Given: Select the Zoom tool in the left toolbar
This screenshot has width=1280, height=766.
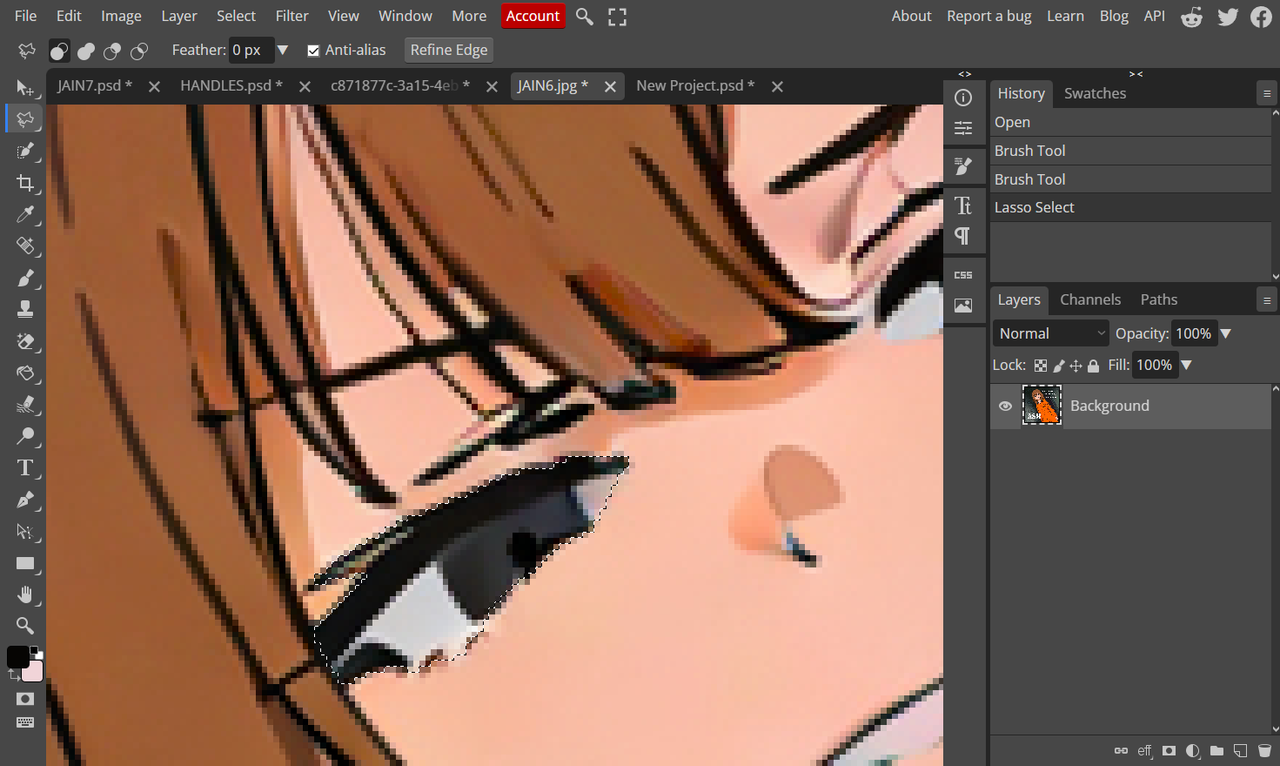Looking at the screenshot, I should coord(25,626).
